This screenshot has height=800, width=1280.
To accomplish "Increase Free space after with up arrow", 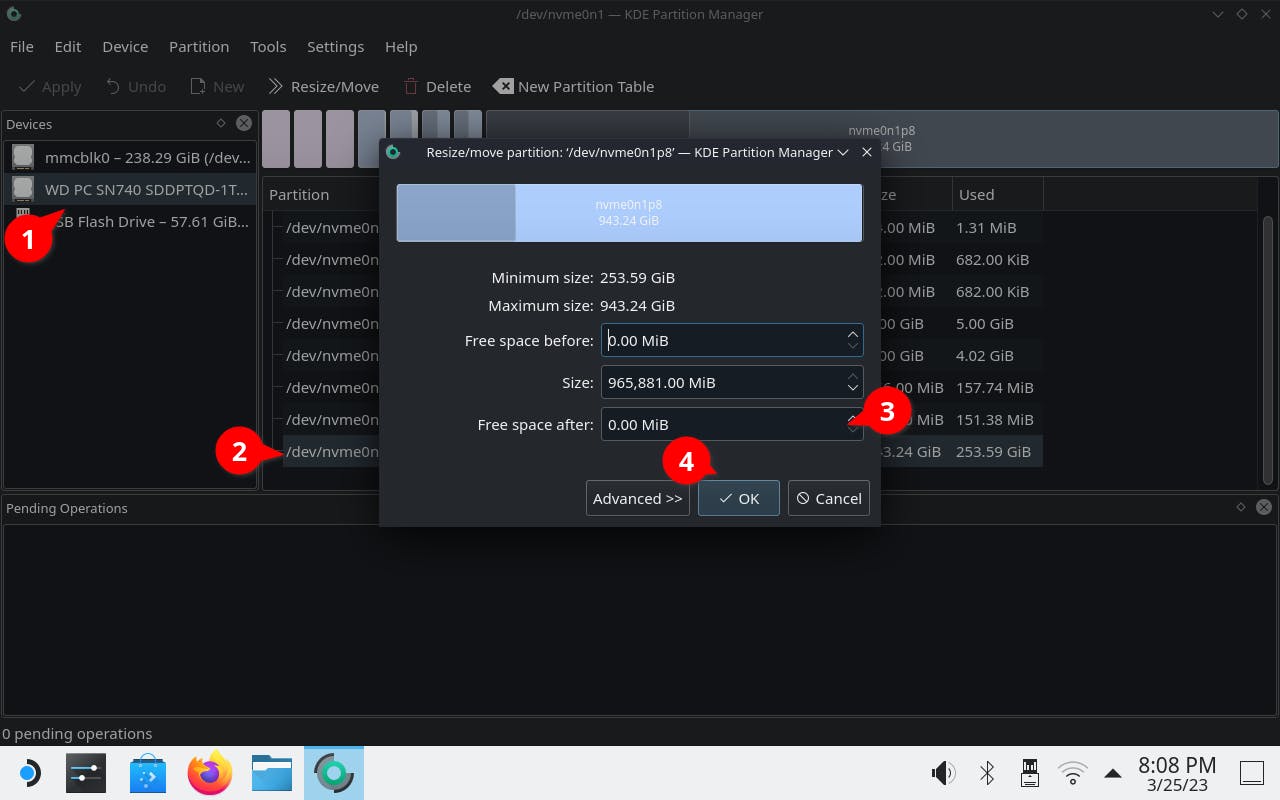I will point(852,417).
